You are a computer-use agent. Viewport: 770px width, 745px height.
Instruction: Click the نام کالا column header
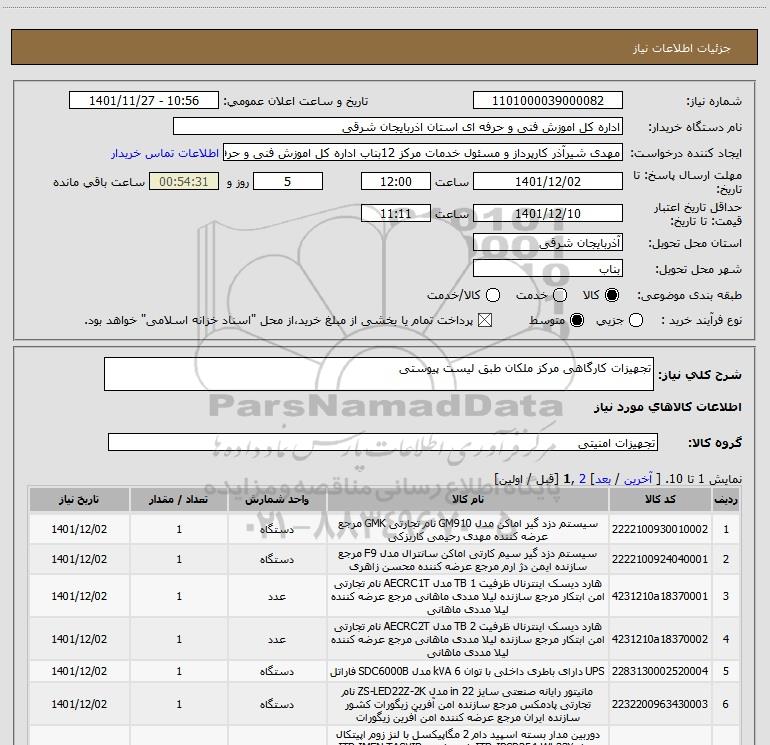[468, 499]
